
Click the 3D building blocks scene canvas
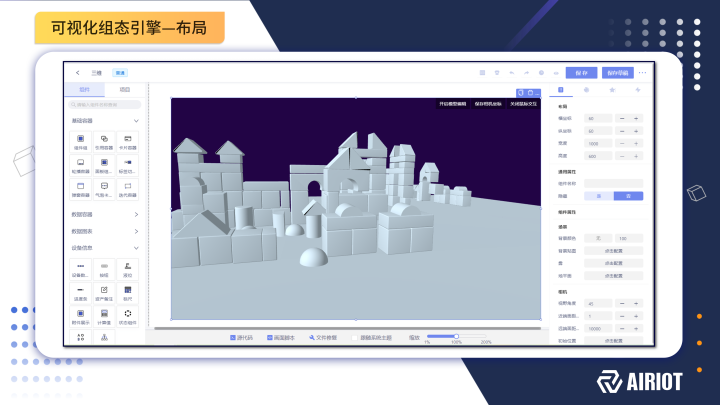[x=356, y=209]
